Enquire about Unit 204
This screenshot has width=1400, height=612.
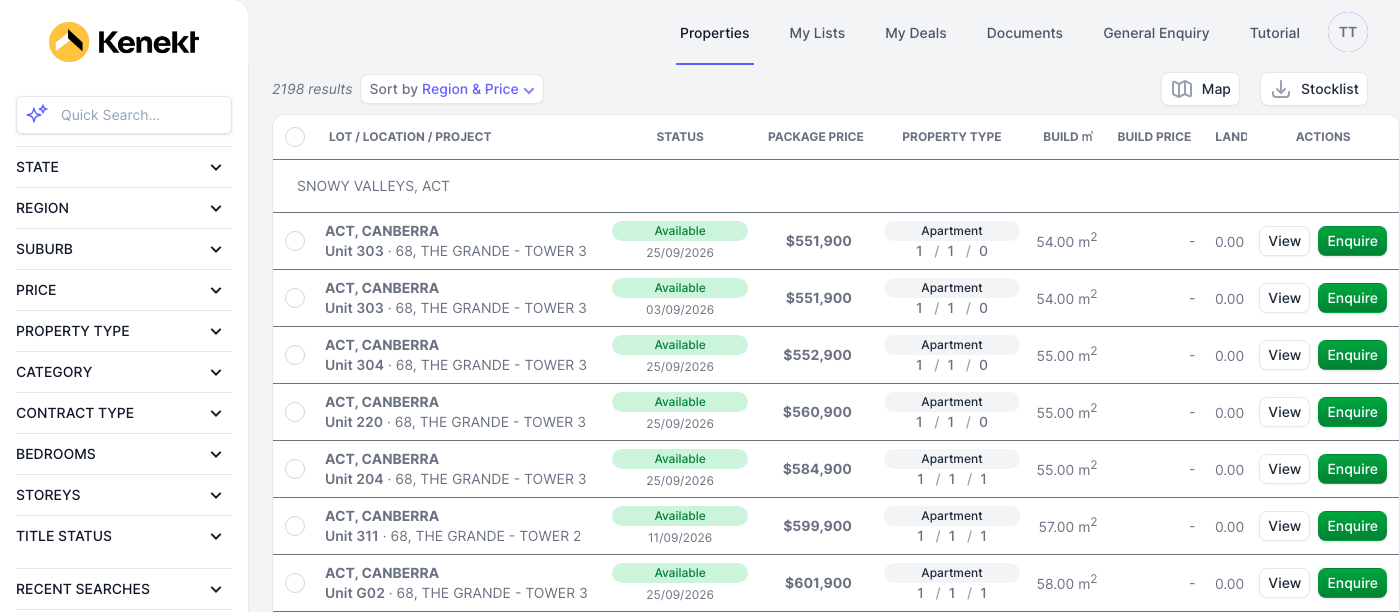pos(1352,469)
